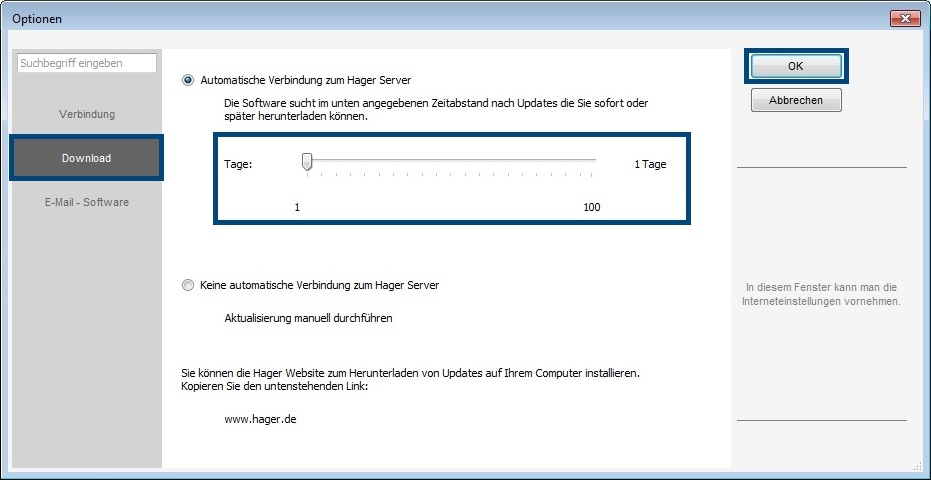Viewport: 931px width, 480px height.
Task: Click the "Tage:" label beside slider
Action: coord(238,164)
